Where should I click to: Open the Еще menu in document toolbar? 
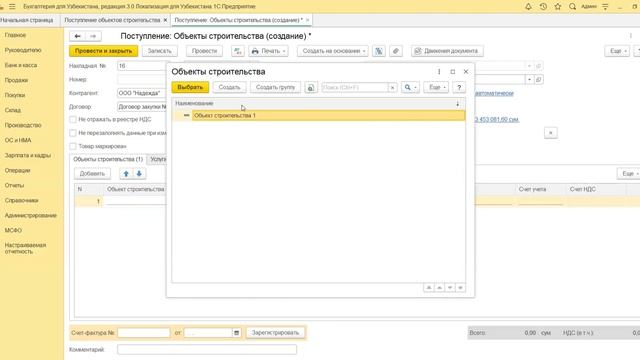coord(617,51)
